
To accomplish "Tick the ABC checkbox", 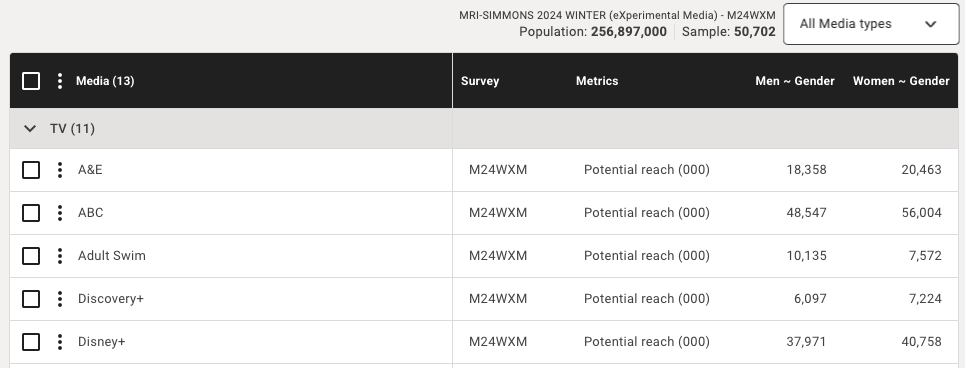I will click(31, 213).
